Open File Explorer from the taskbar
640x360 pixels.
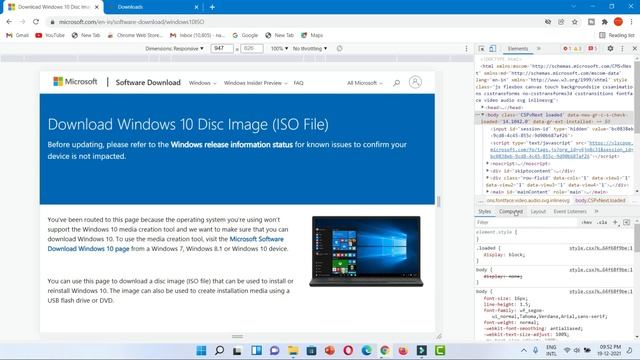coord(293,350)
